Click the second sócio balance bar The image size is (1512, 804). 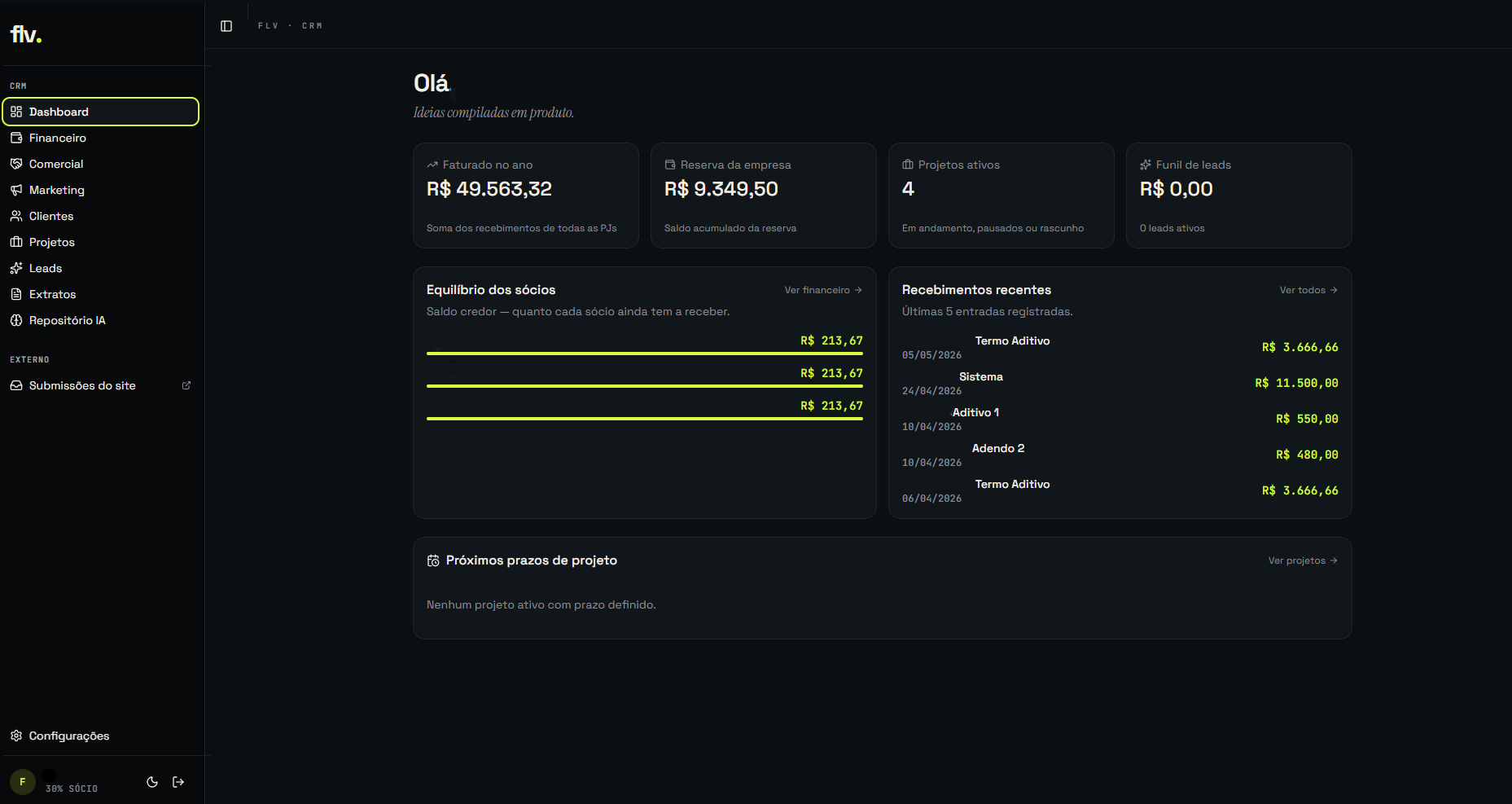[x=645, y=386]
